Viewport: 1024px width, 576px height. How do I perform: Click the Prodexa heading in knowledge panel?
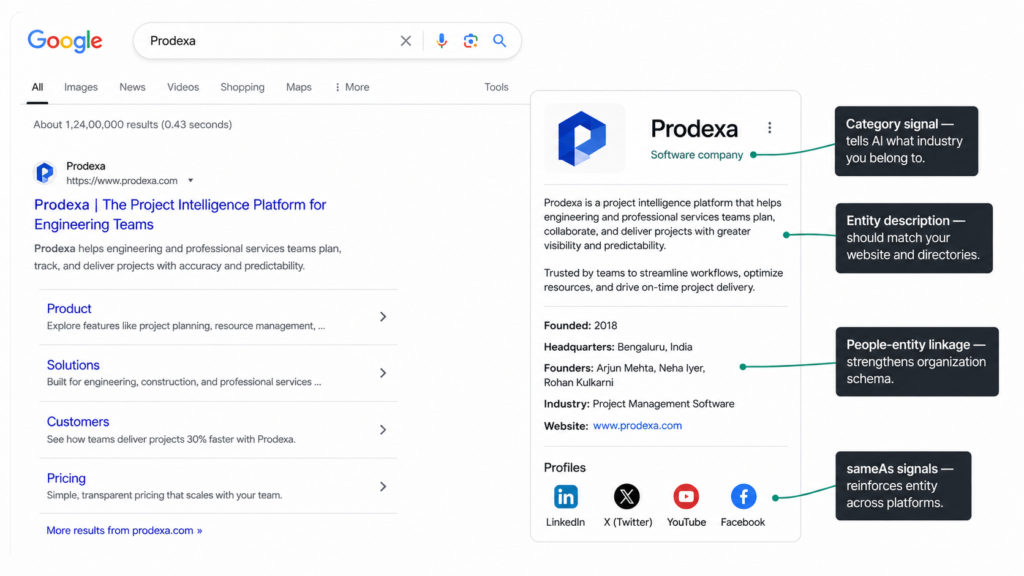pos(694,129)
